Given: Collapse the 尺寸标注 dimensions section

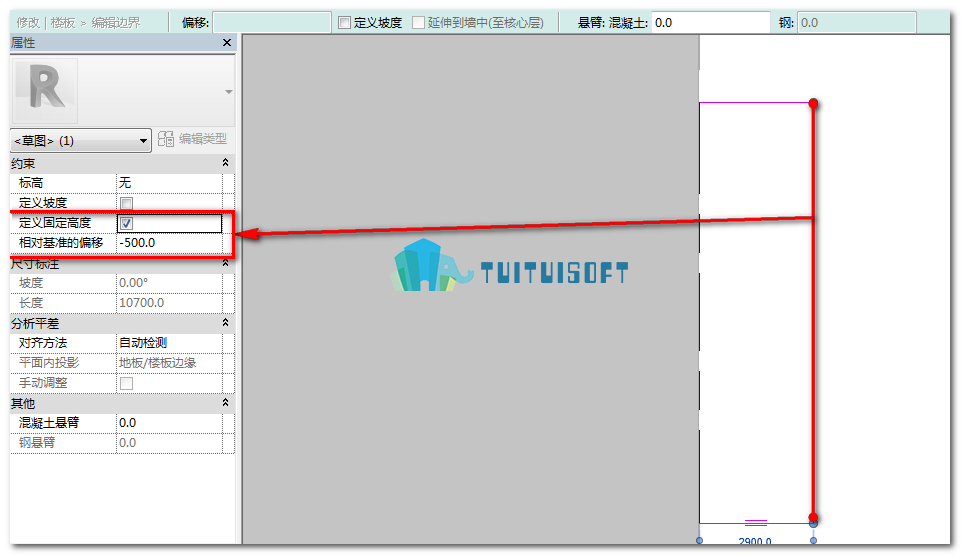Looking at the screenshot, I should pos(226,263).
